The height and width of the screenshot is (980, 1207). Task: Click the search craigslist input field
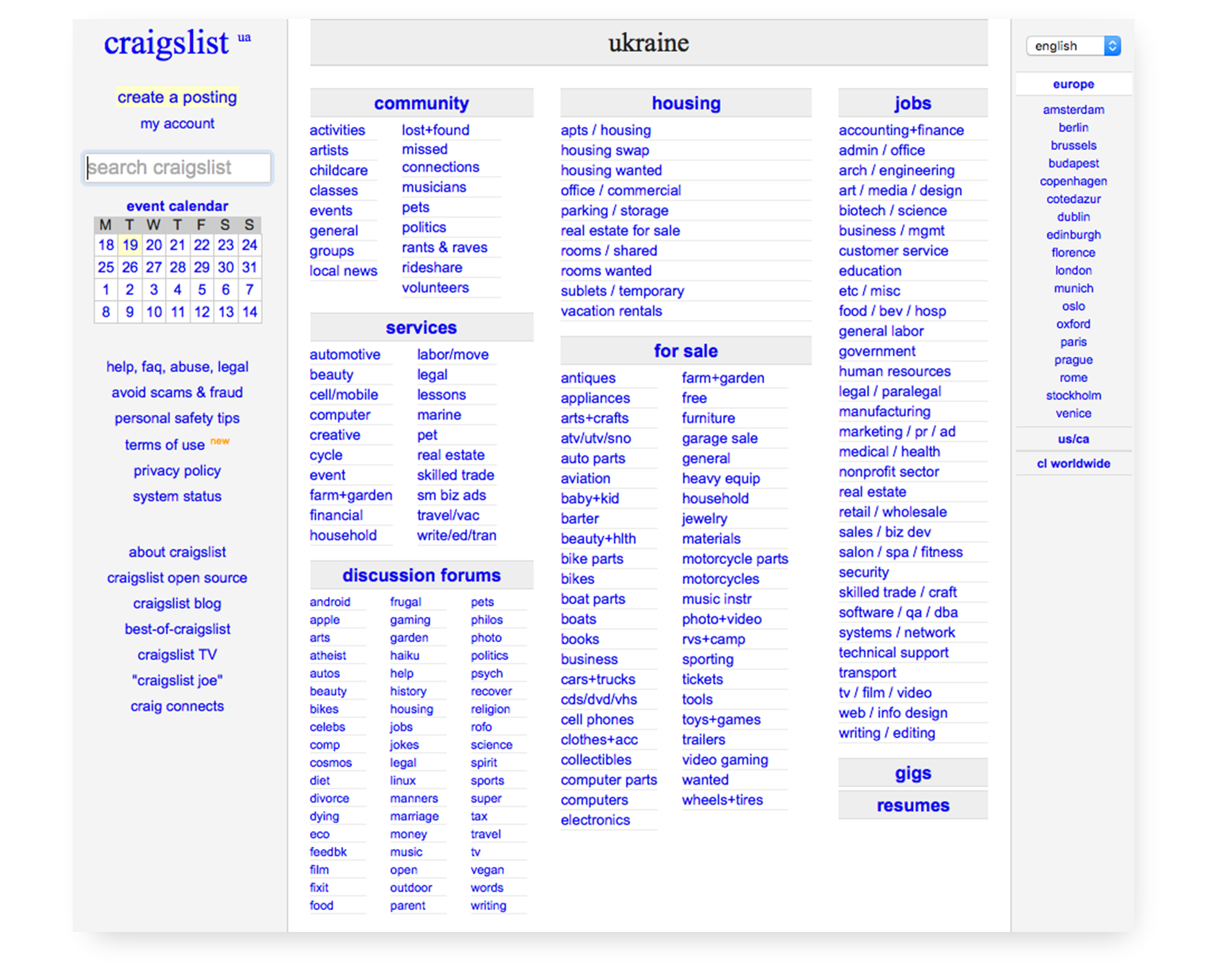click(177, 167)
